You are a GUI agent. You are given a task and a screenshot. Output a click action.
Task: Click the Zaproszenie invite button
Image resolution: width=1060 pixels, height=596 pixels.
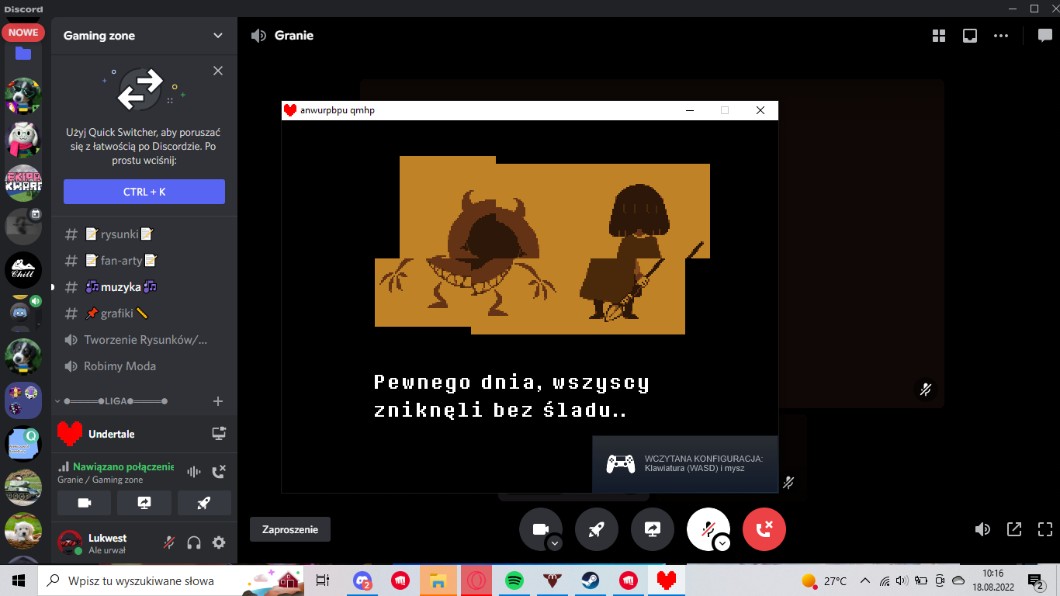pos(289,530)
